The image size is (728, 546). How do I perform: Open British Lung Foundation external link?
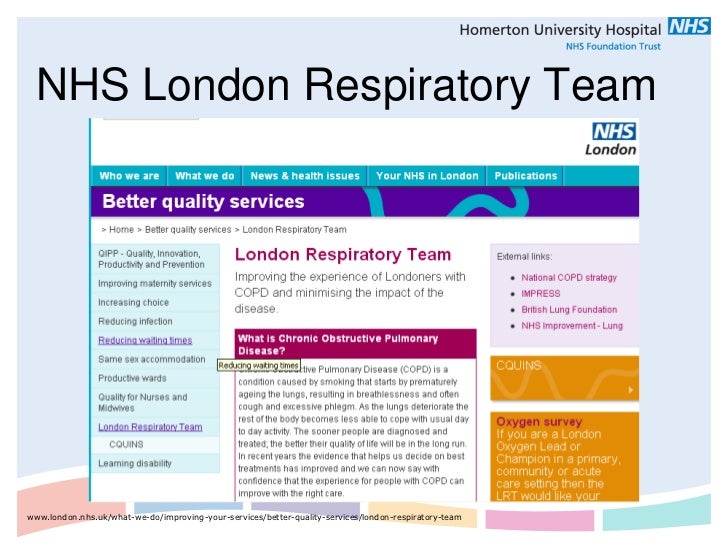click(569, 310)
